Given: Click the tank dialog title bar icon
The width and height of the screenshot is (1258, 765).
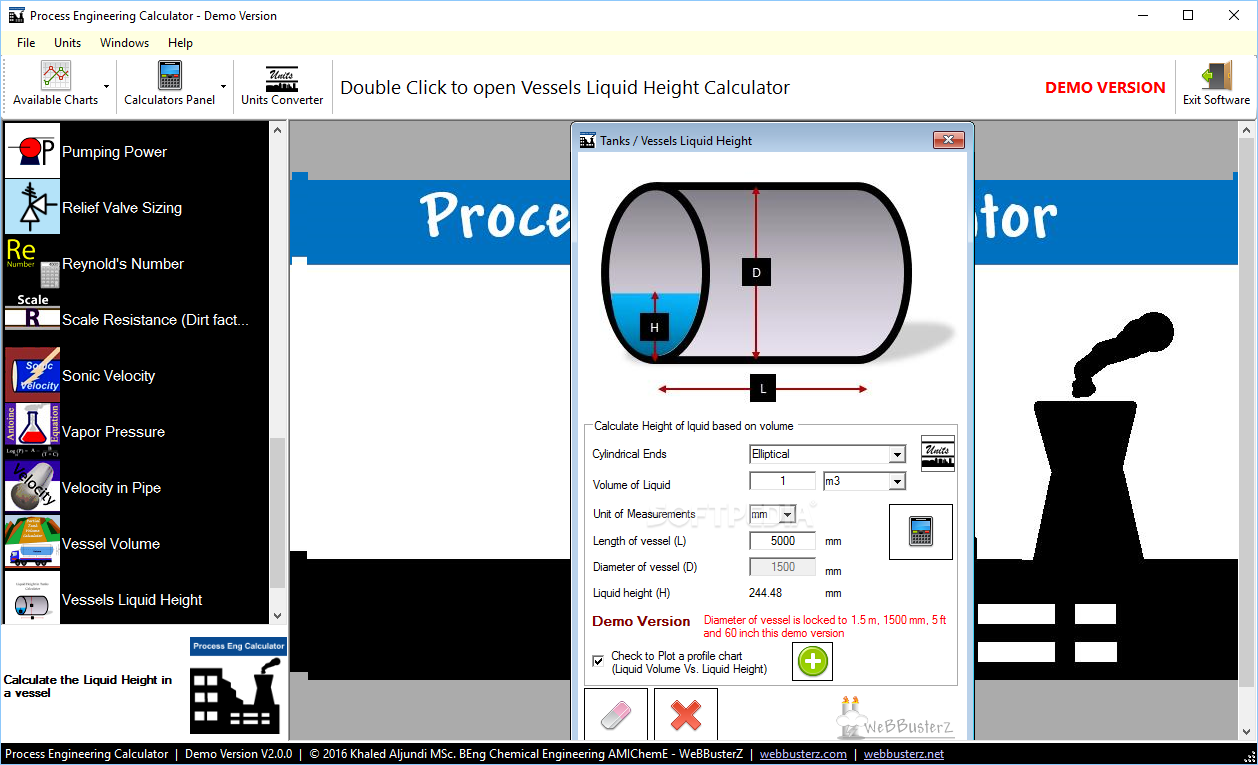Looking at the screenshot, I should (x=587, y=141).
